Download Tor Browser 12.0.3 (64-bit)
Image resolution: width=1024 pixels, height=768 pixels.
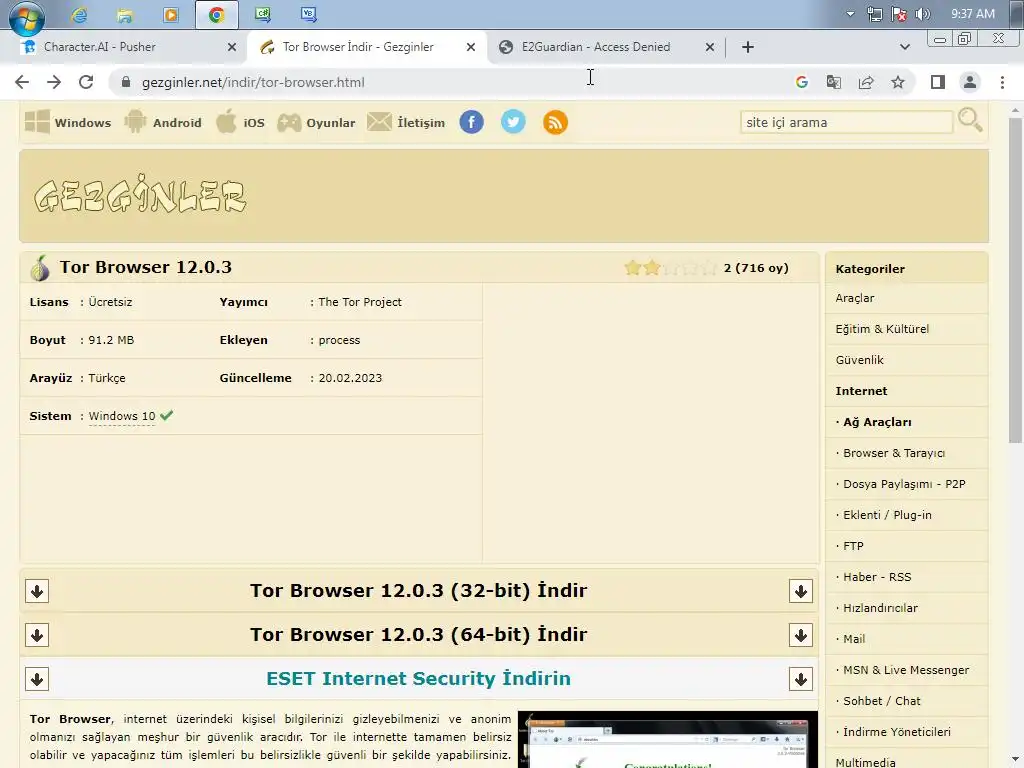point(419,634)
